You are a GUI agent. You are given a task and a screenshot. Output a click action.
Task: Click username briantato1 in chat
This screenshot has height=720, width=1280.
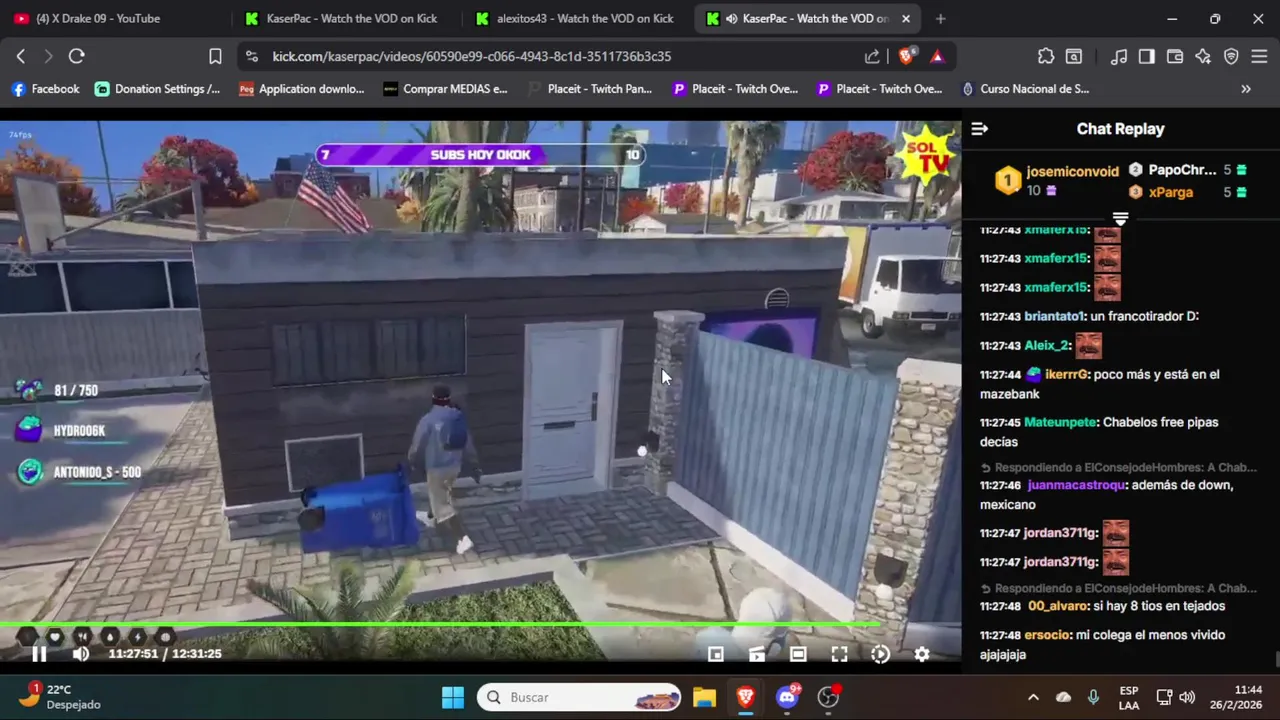coord(1054,316)
